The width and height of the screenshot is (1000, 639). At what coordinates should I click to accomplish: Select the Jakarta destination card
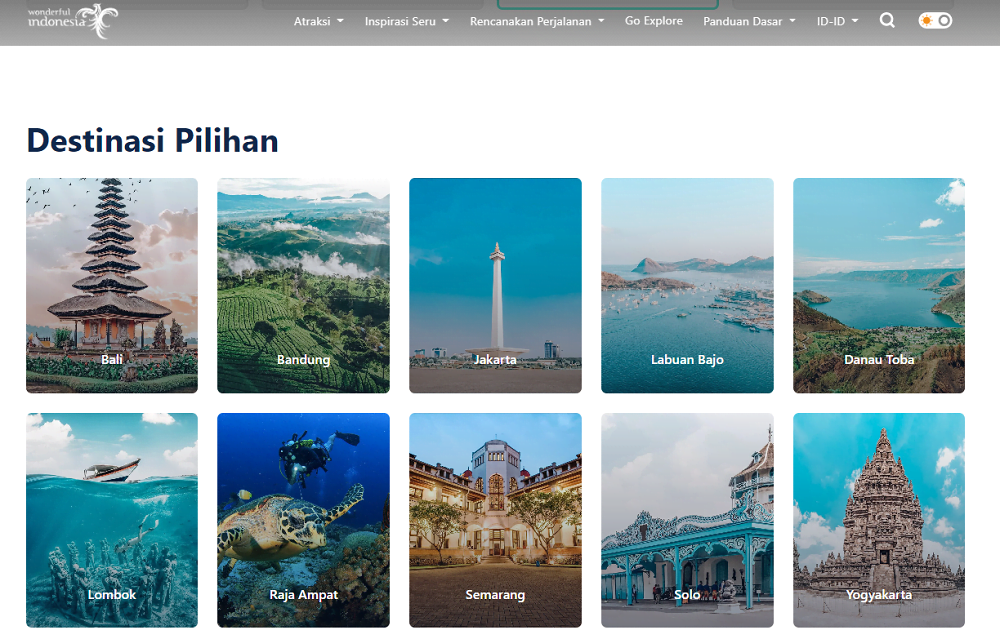[496, 285]
